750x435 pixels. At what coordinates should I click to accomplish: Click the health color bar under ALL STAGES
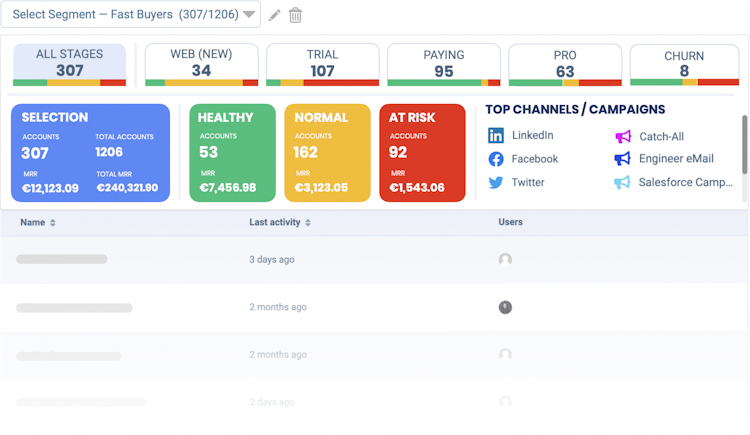tap(69, 83)
